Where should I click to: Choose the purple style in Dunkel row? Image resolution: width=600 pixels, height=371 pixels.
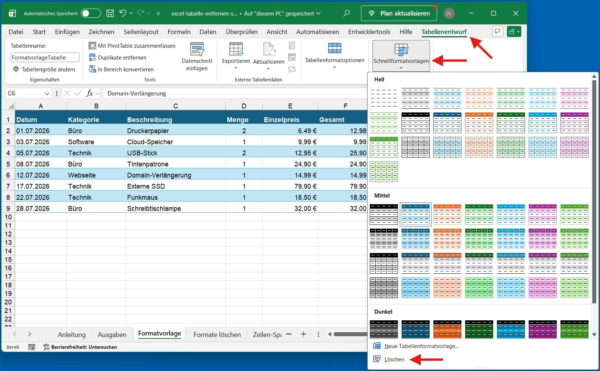(x=543, y=329)
